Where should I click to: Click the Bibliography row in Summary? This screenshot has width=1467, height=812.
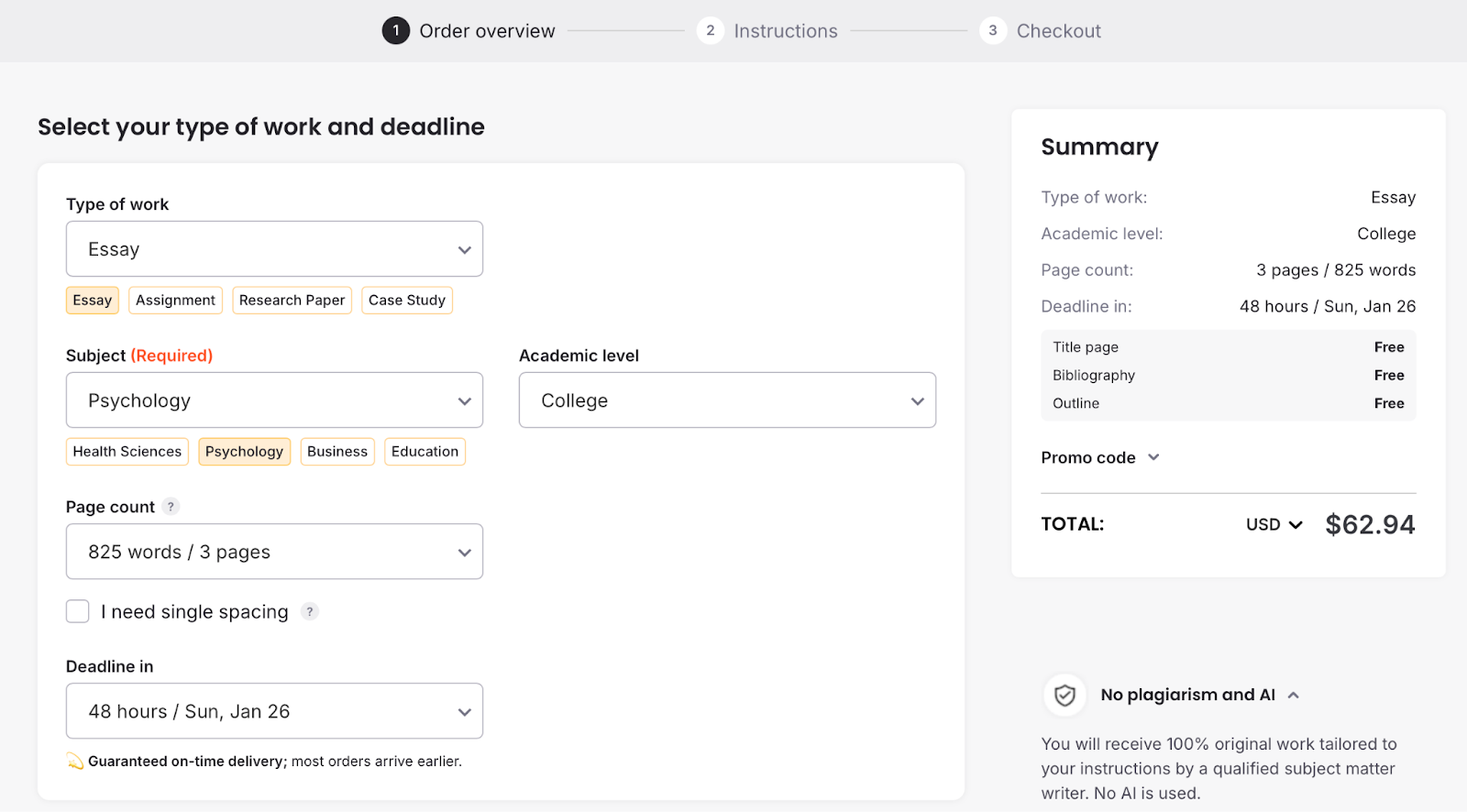click(1229, 376)
